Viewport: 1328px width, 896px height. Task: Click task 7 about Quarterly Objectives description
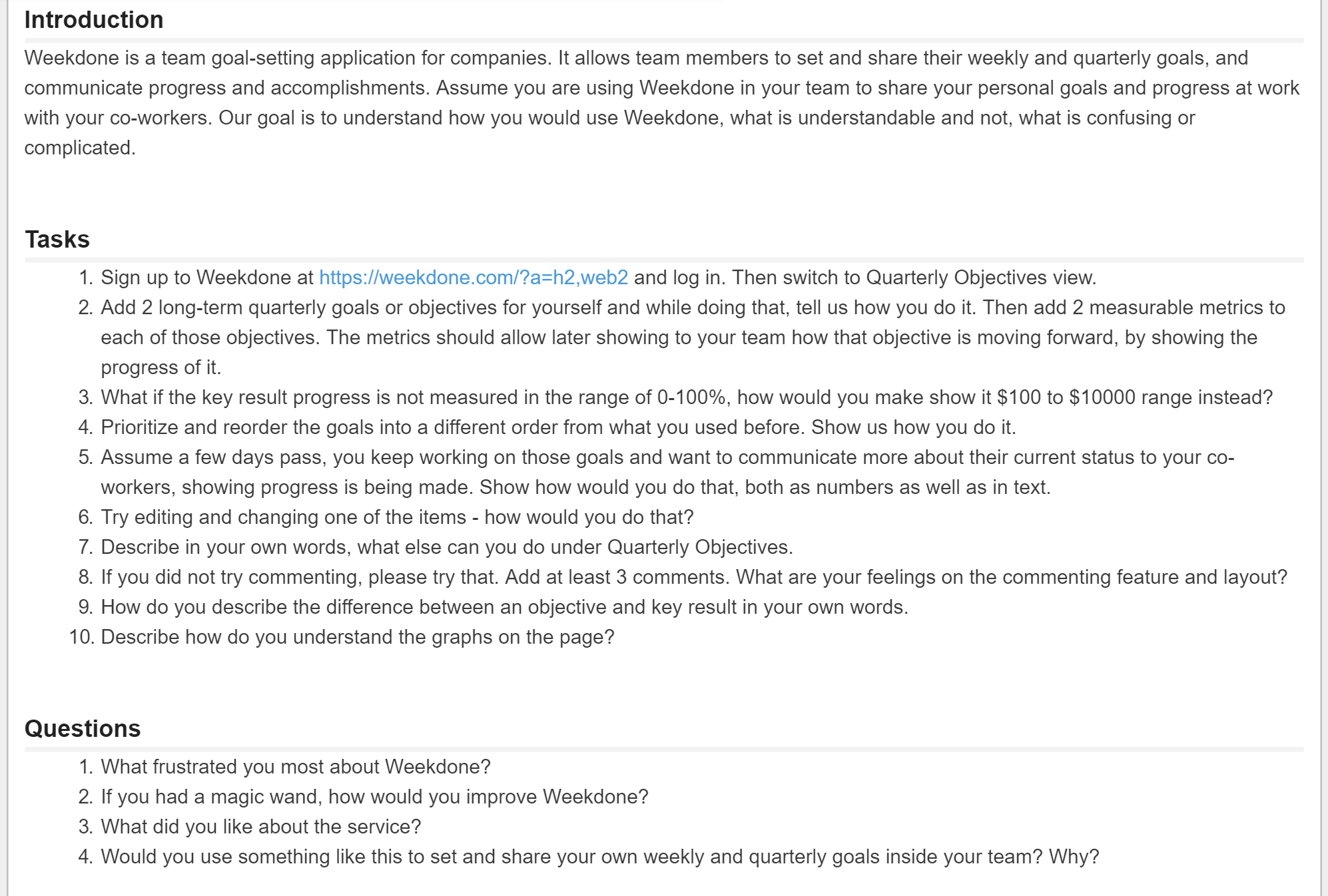pyautogui.click(x=446, y=547)
